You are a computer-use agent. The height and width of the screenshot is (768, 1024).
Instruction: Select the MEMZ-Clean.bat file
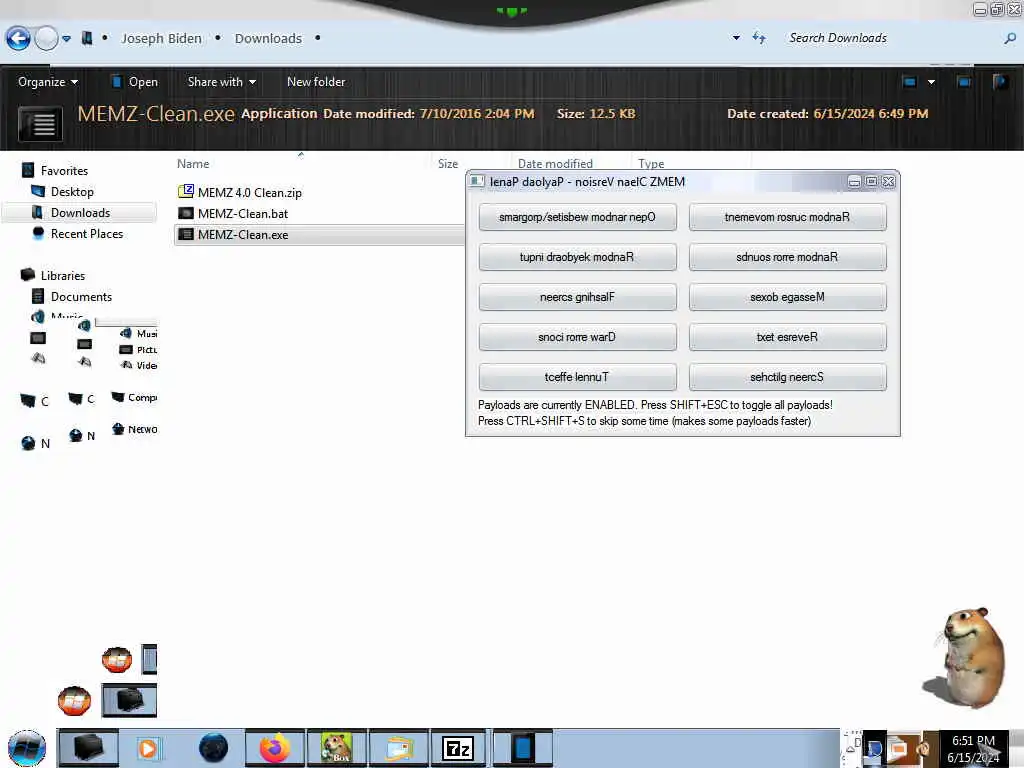click(x=242, y=214)
